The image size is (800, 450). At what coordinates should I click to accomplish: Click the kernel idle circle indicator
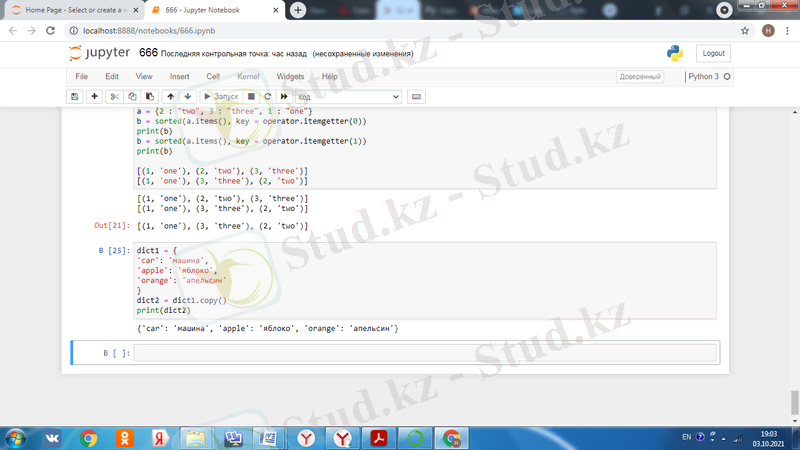(727, 77)
